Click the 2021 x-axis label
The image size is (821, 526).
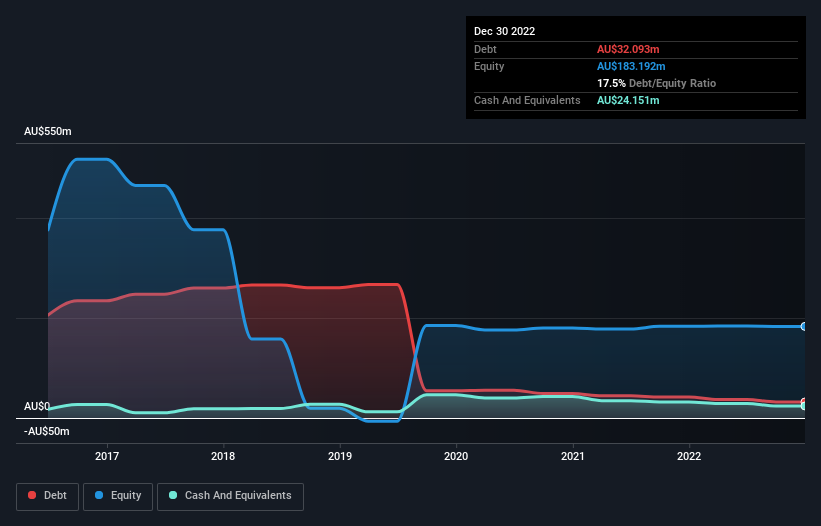(x=573, y=456)
